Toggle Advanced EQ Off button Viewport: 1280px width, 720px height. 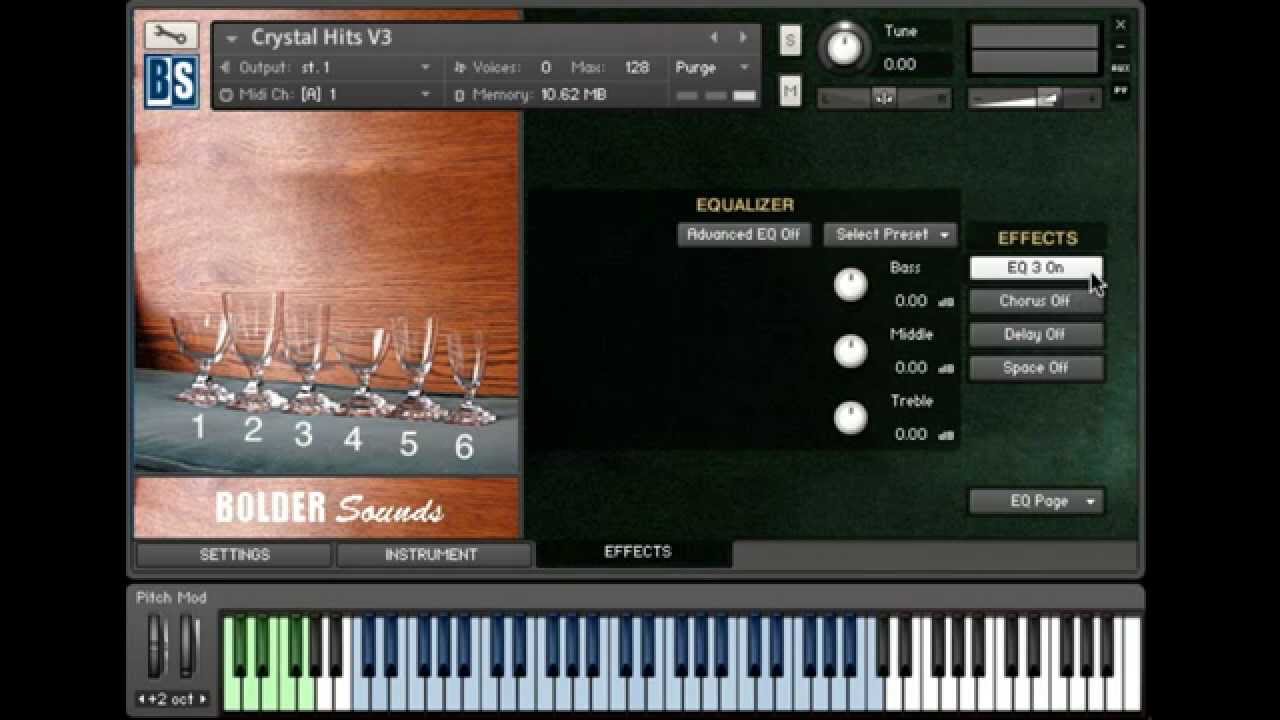744,234
